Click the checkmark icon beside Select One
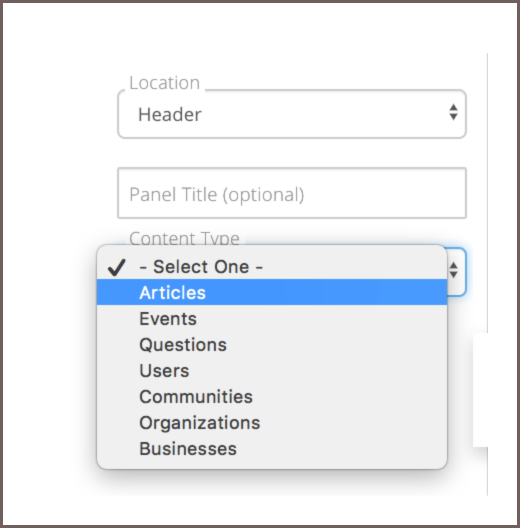 [x=117, y=267]
